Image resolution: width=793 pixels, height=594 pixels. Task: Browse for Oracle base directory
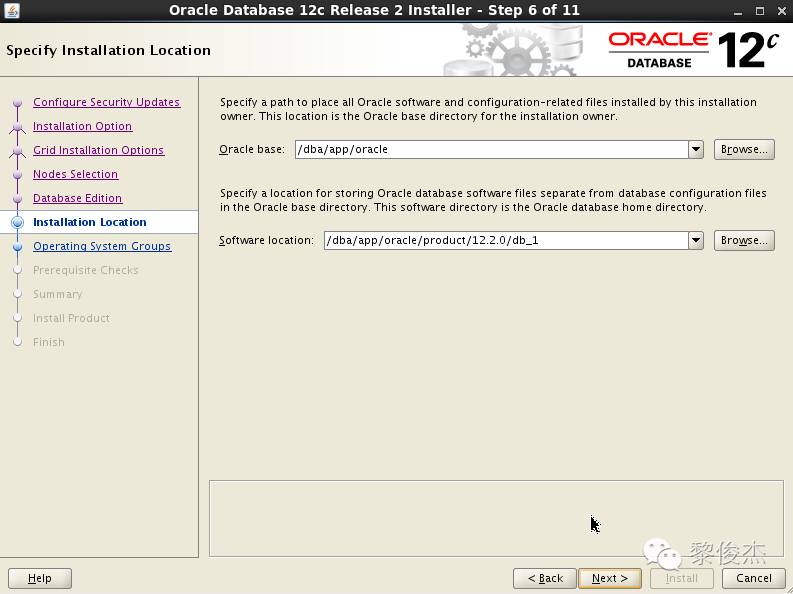pos(744,149)
